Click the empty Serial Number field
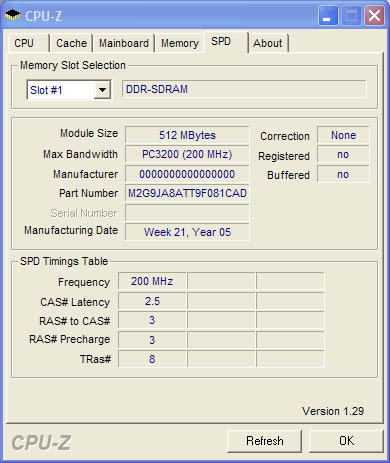The height and width of the screenshot is (463, 390). coord(187,213)
